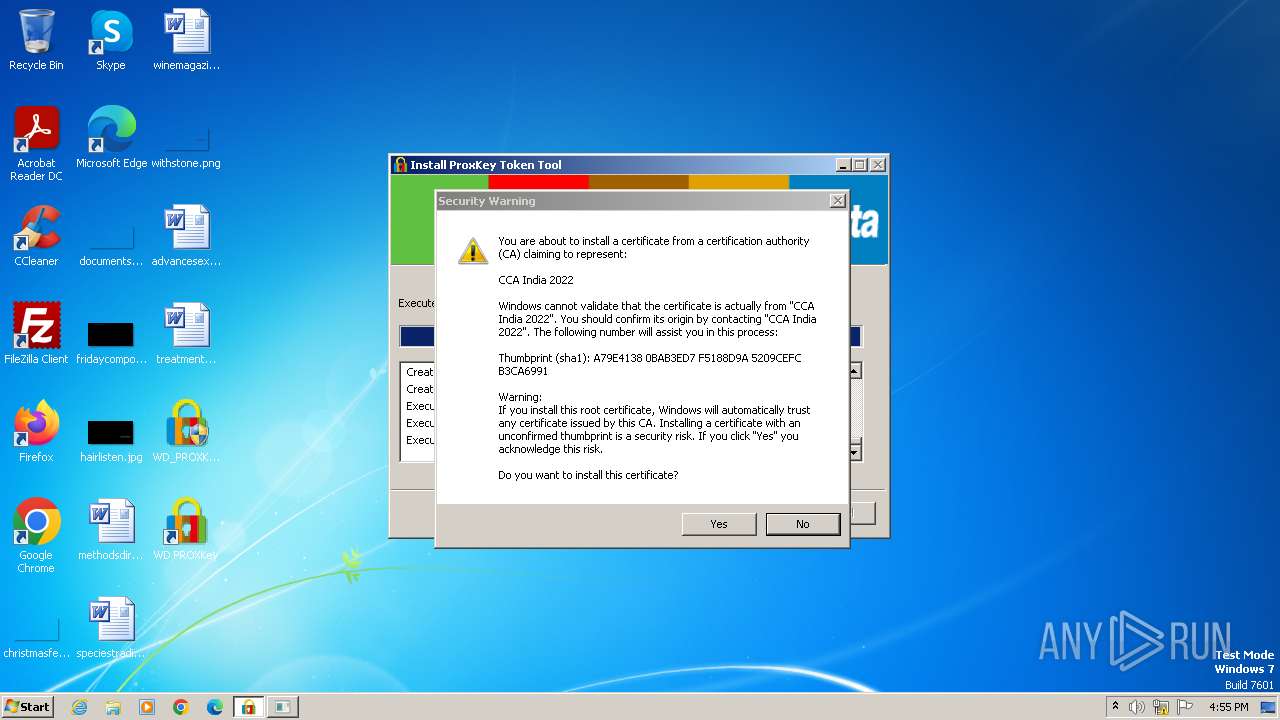
Task: Click the installer progress bar
Action: pos(630,336)
